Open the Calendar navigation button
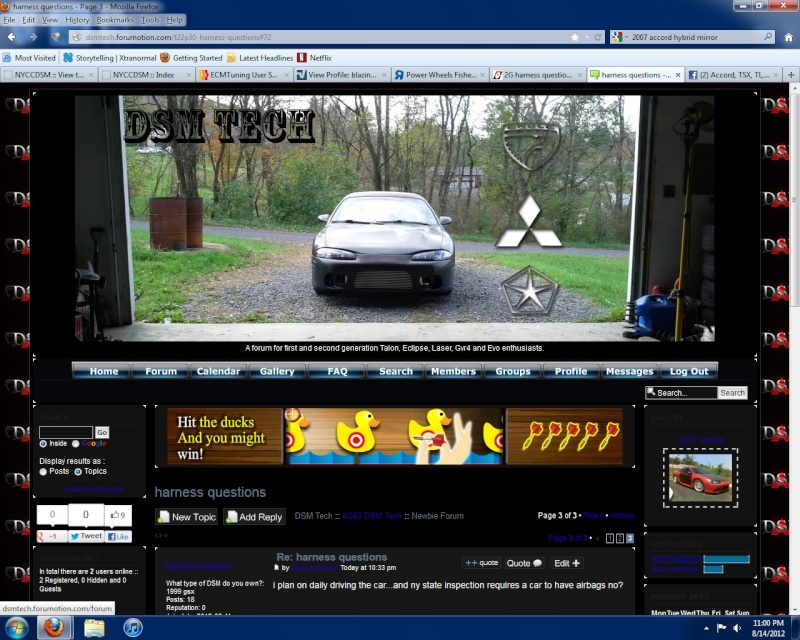This screenshot has height=640, width=800. pos(218,371)
